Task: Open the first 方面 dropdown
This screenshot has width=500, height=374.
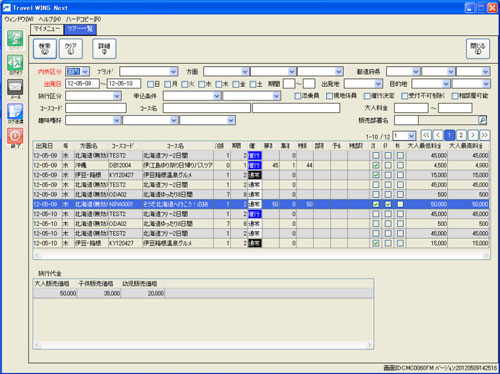Action: tap(245, 71)
